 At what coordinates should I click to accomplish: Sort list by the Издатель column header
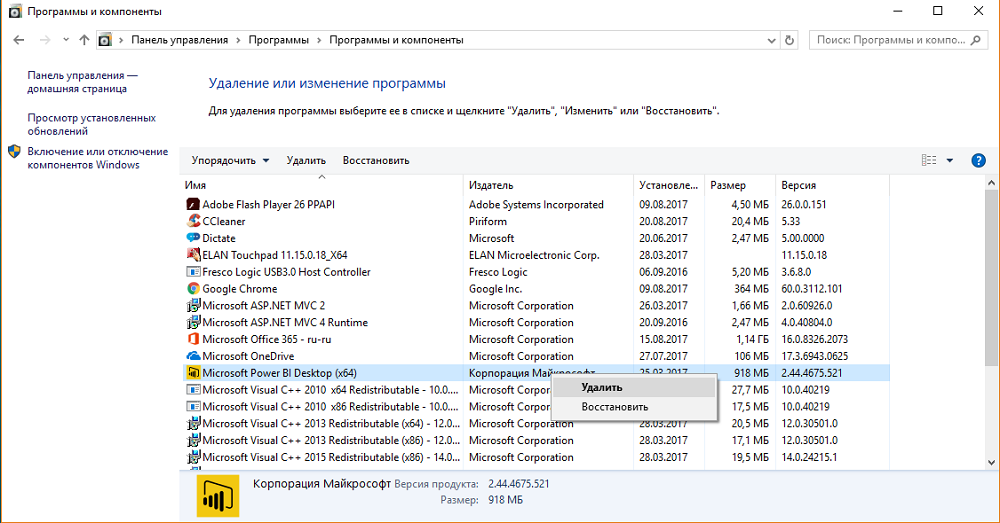[x=491, y=185]
